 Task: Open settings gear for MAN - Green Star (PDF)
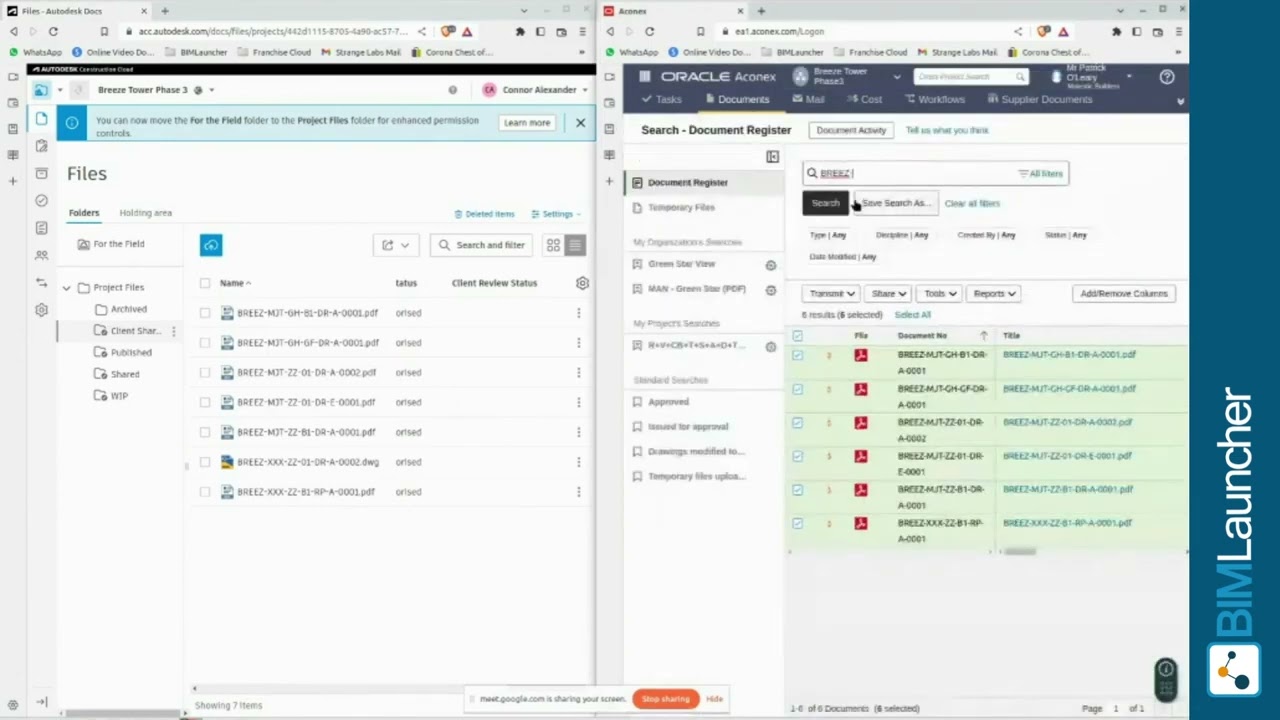pyautogui.click(x=770, y=290)
